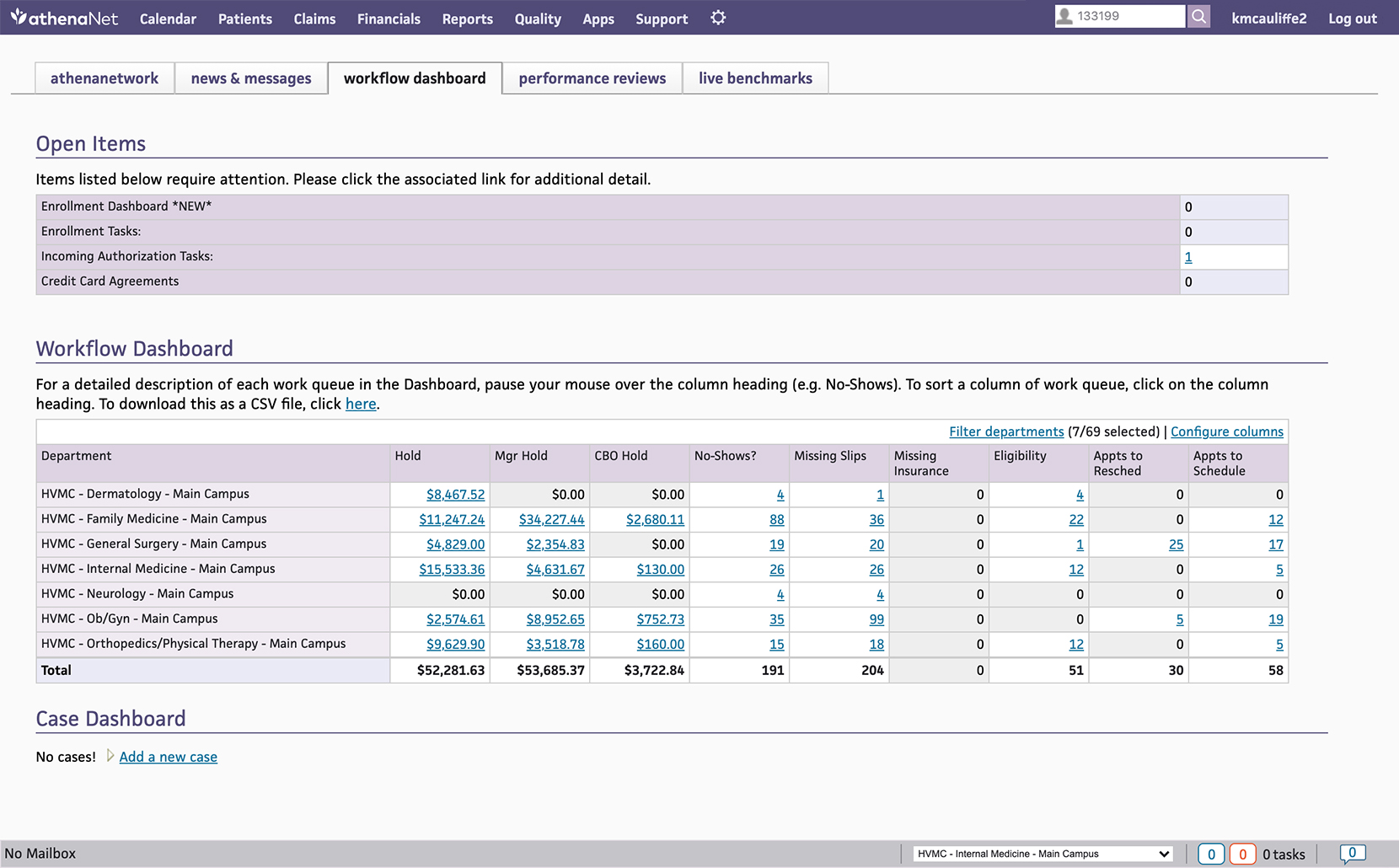The width and height of the screenshot is (1399, 868).
Task: Sort by the CBO Hold column heading
Action: click(621, 456)
